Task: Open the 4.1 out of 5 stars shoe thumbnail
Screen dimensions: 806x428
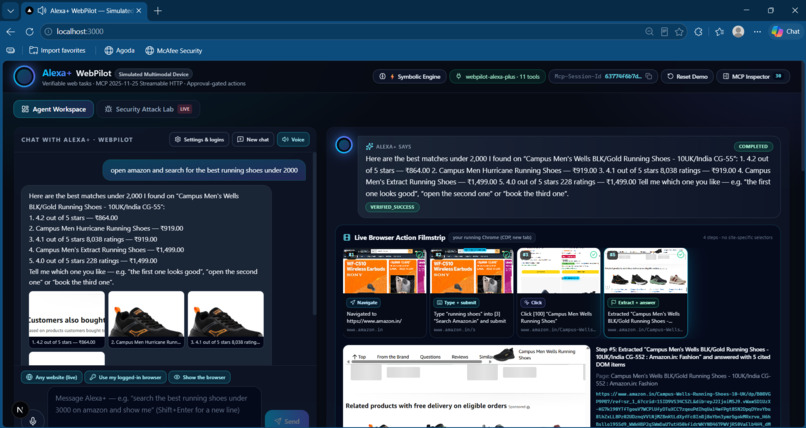Action: click(x=226, y=320)
